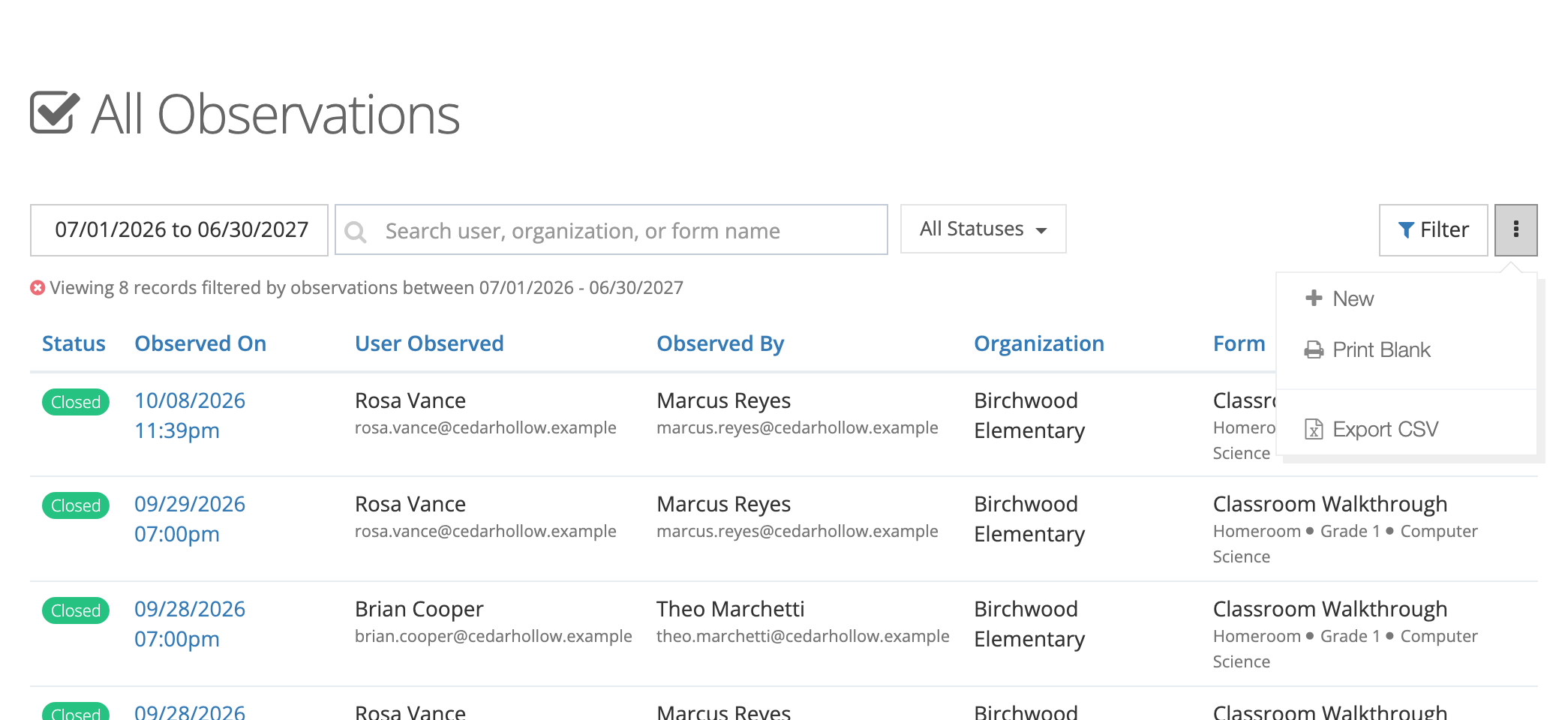Open the three-dot more options menu
Viewport: 1568px width, 720px height.
point(1515,229)
